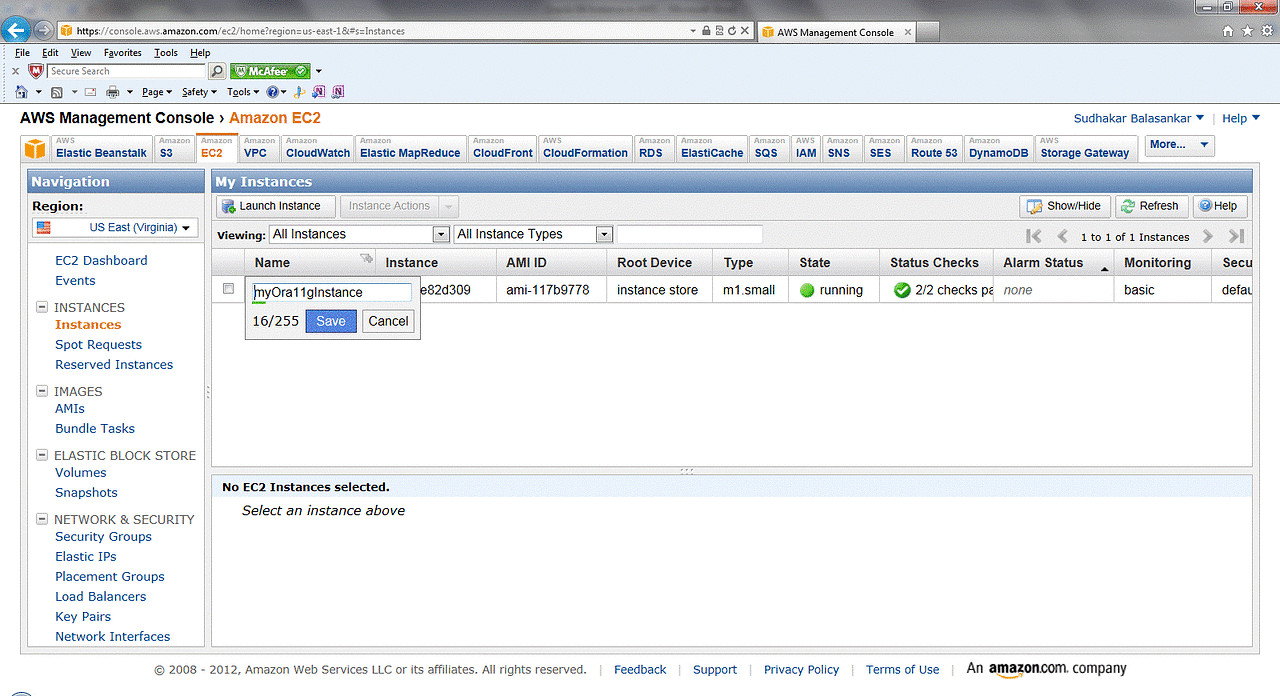The height and width of the screenshot is (696, 1280).
Task: Open the Security Groups link
Action: 103,536
